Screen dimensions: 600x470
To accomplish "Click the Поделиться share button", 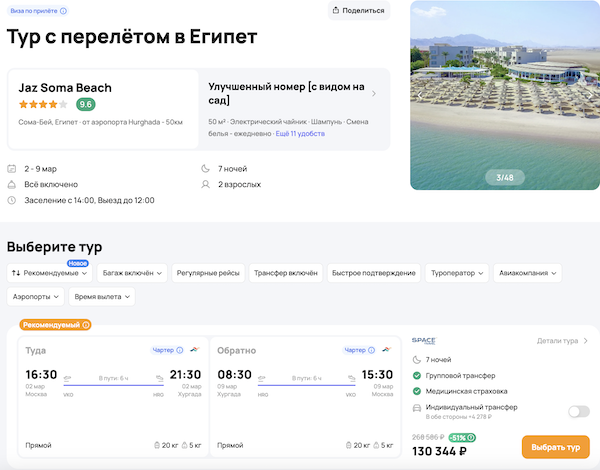I will tap(357, 11).
